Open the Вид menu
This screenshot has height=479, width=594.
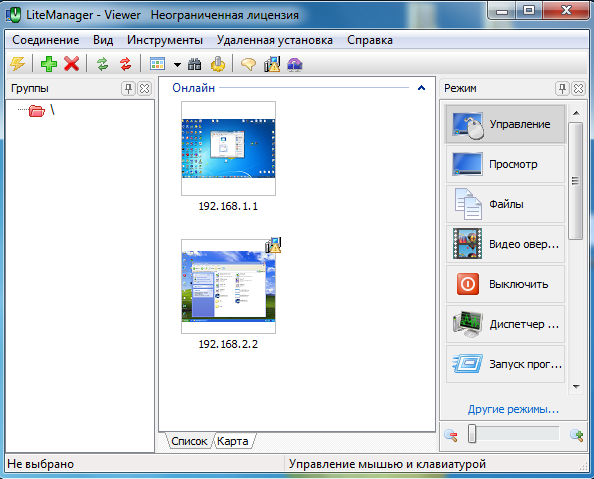point(103,40)
